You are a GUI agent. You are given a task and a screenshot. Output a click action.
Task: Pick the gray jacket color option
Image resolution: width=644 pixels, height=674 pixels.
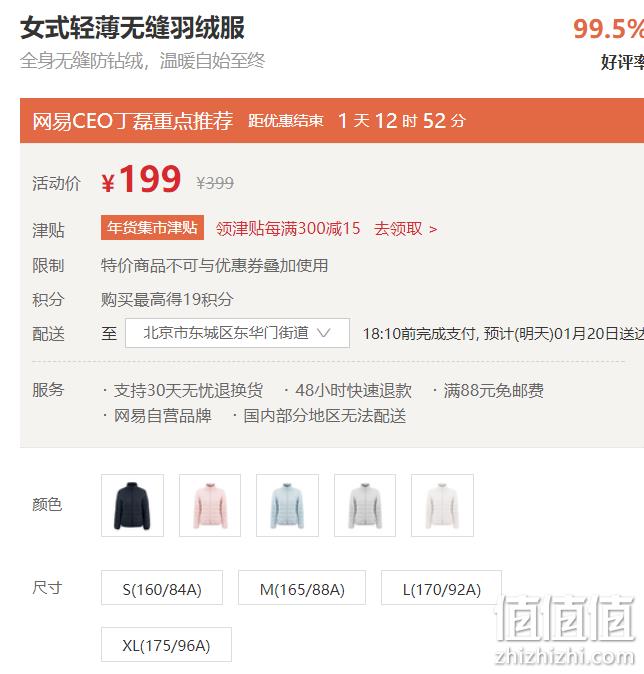[365, 505]
